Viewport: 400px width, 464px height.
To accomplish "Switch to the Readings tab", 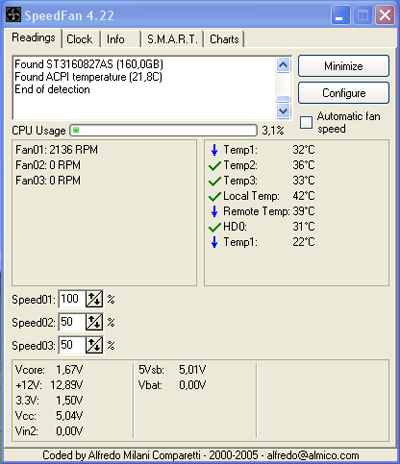I will (33, 38).
